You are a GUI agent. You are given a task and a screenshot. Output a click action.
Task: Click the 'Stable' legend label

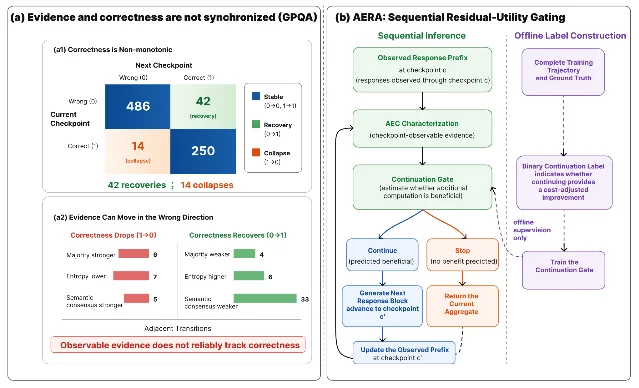[x=273, y=97]
